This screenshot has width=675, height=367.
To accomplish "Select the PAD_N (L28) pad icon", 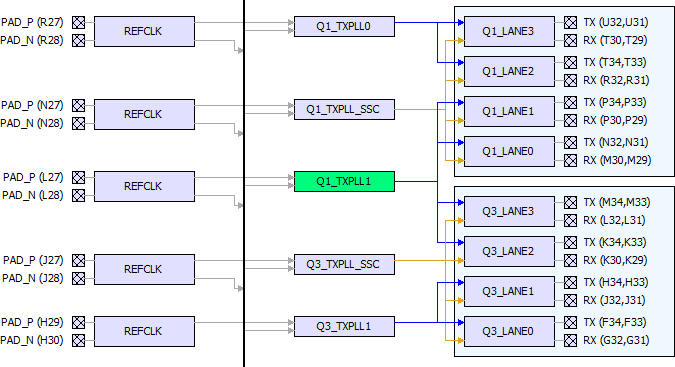I will click(x=78, y=195).
